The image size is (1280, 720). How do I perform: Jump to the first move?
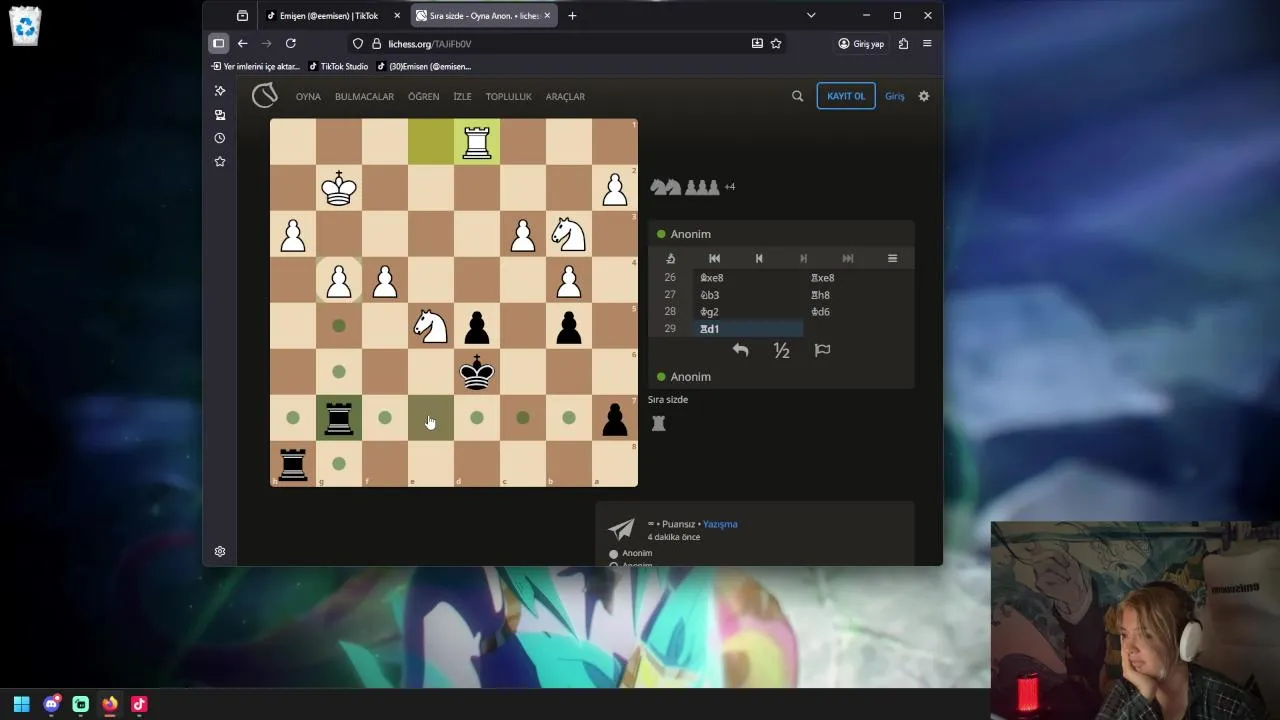pyautogui.click(x=714, y=258)
